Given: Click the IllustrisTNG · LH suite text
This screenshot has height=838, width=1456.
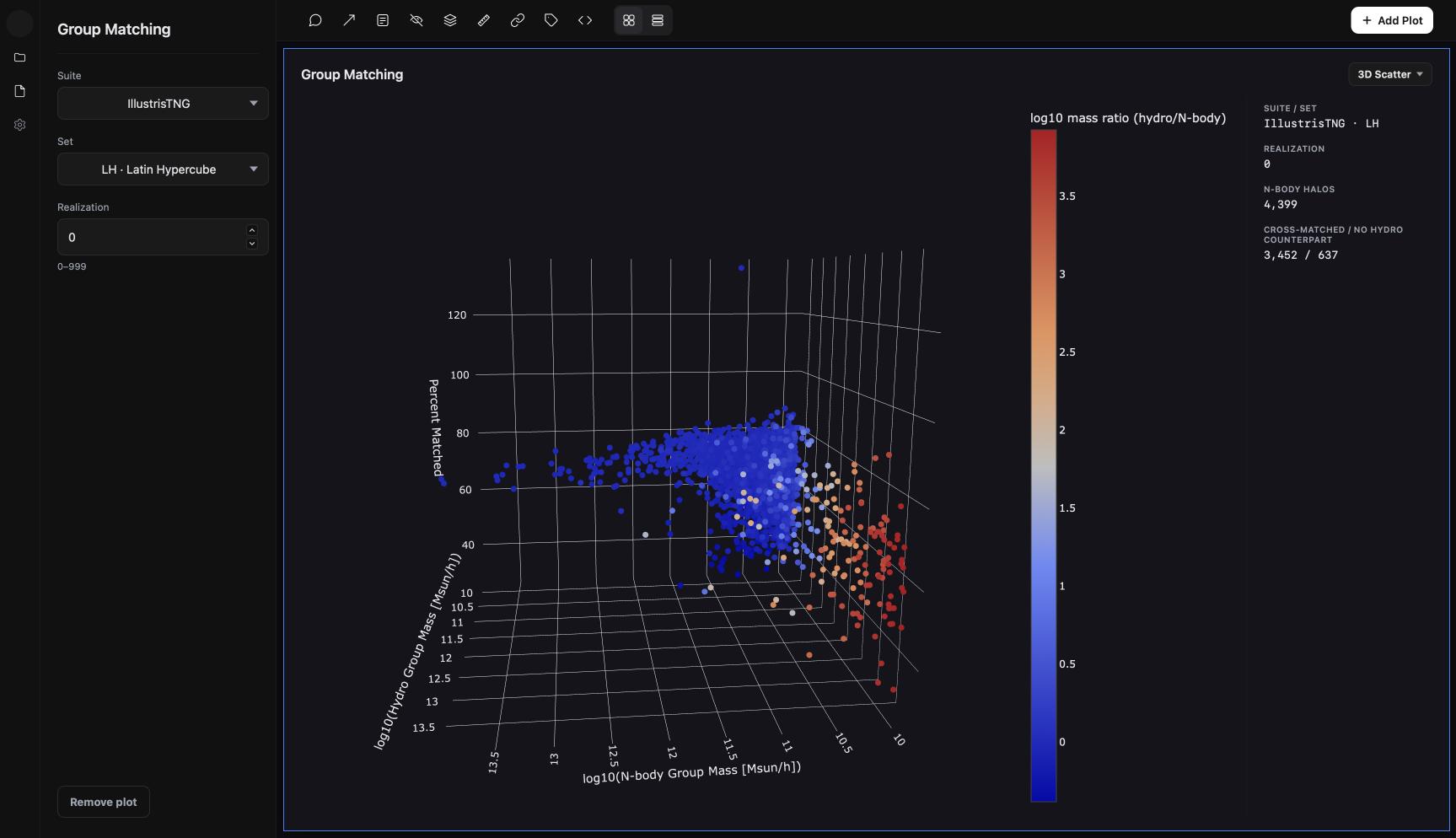Looking at the screenshot, I should click(x=1321, y=124).
